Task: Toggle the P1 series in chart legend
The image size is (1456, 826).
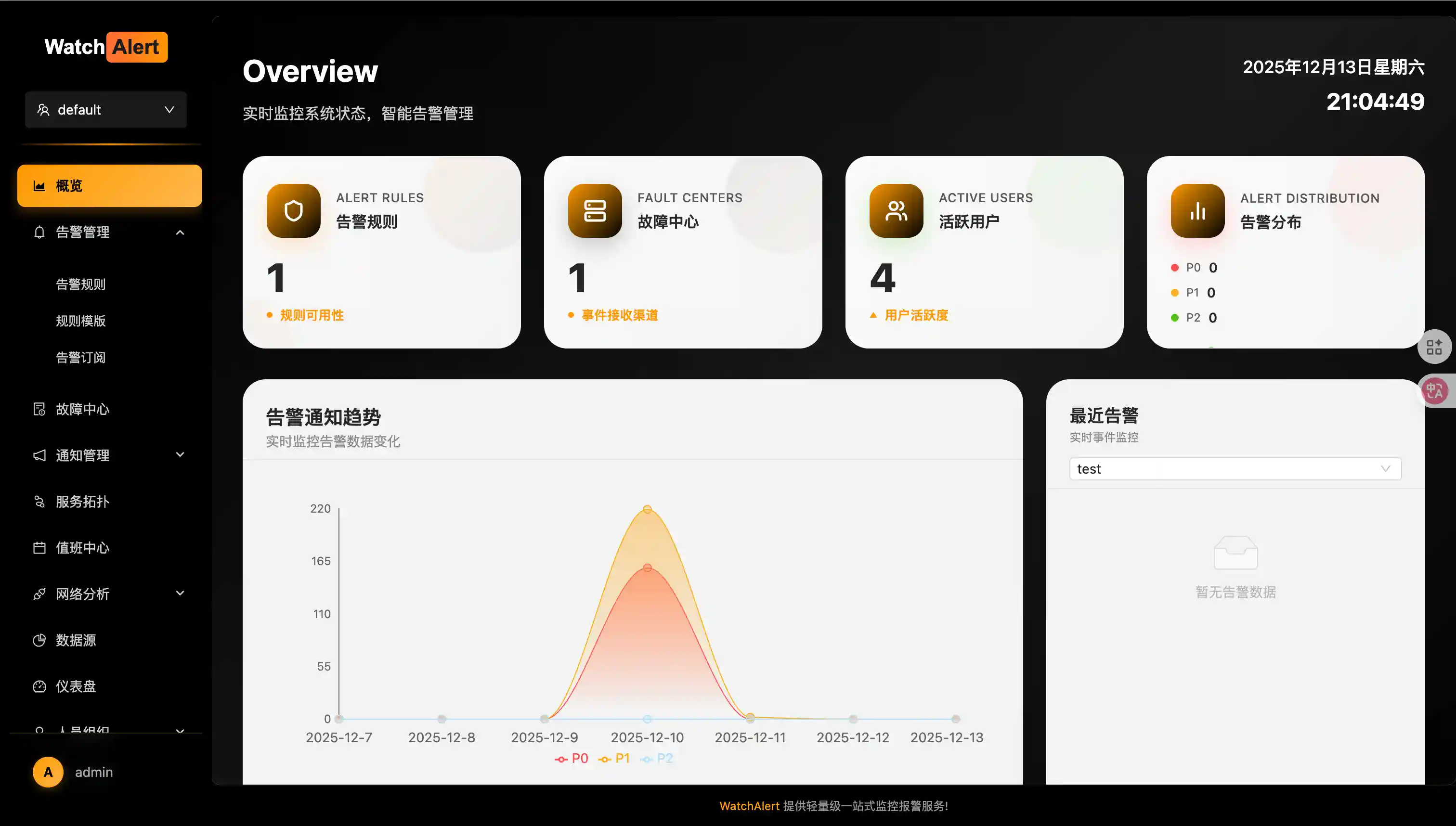Action: (x=614, y=759)
